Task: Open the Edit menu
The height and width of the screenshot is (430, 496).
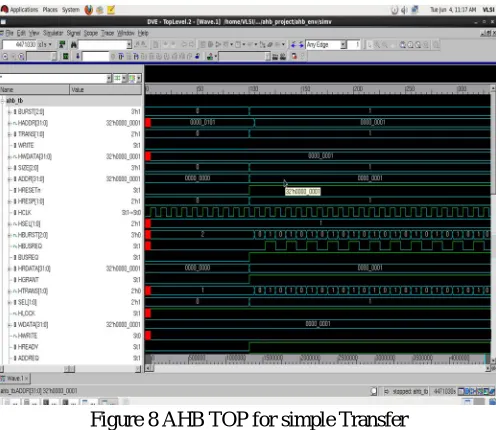Action: click(21, 33)
